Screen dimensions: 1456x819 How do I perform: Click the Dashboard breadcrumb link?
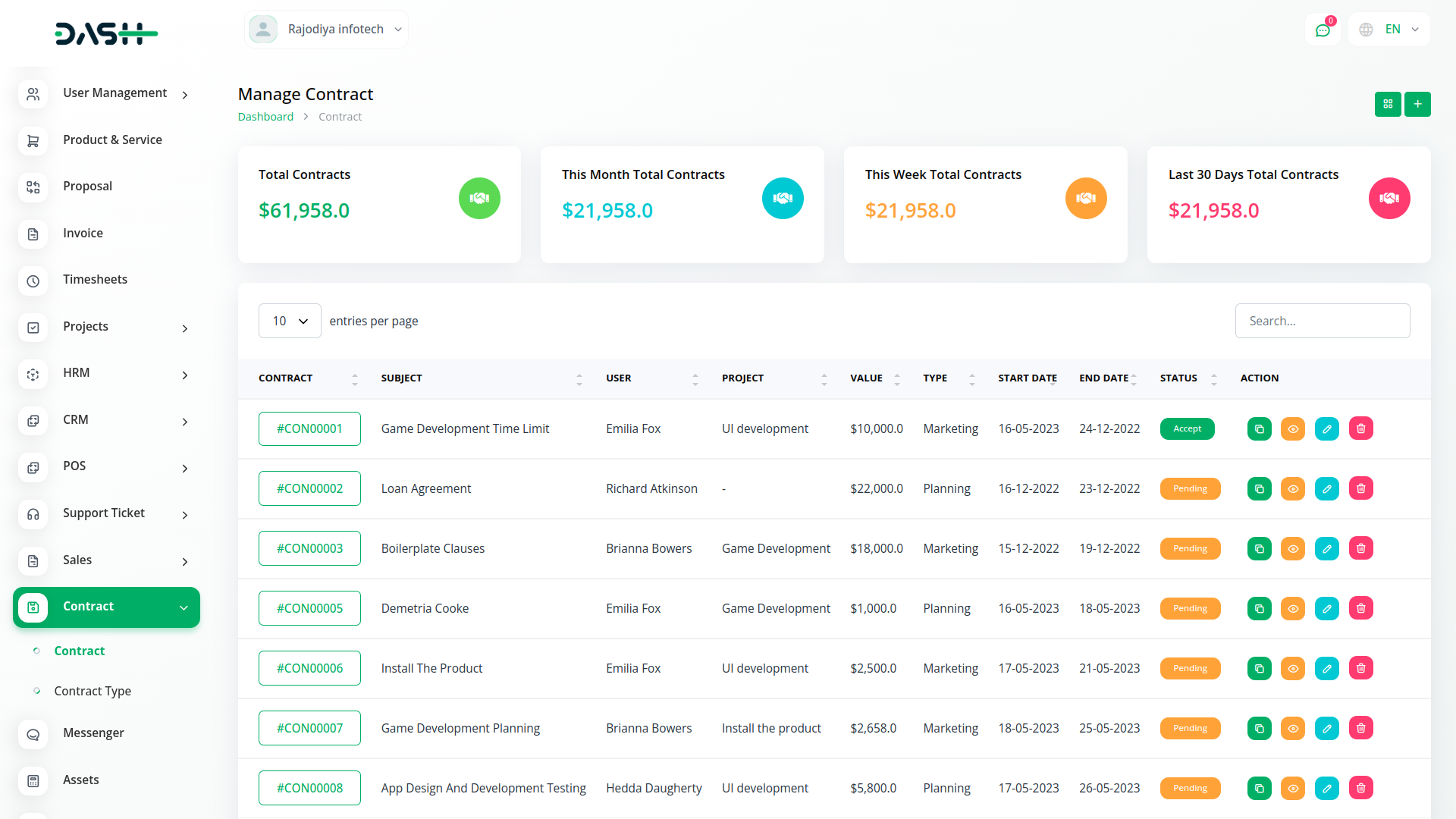[265, 117]
